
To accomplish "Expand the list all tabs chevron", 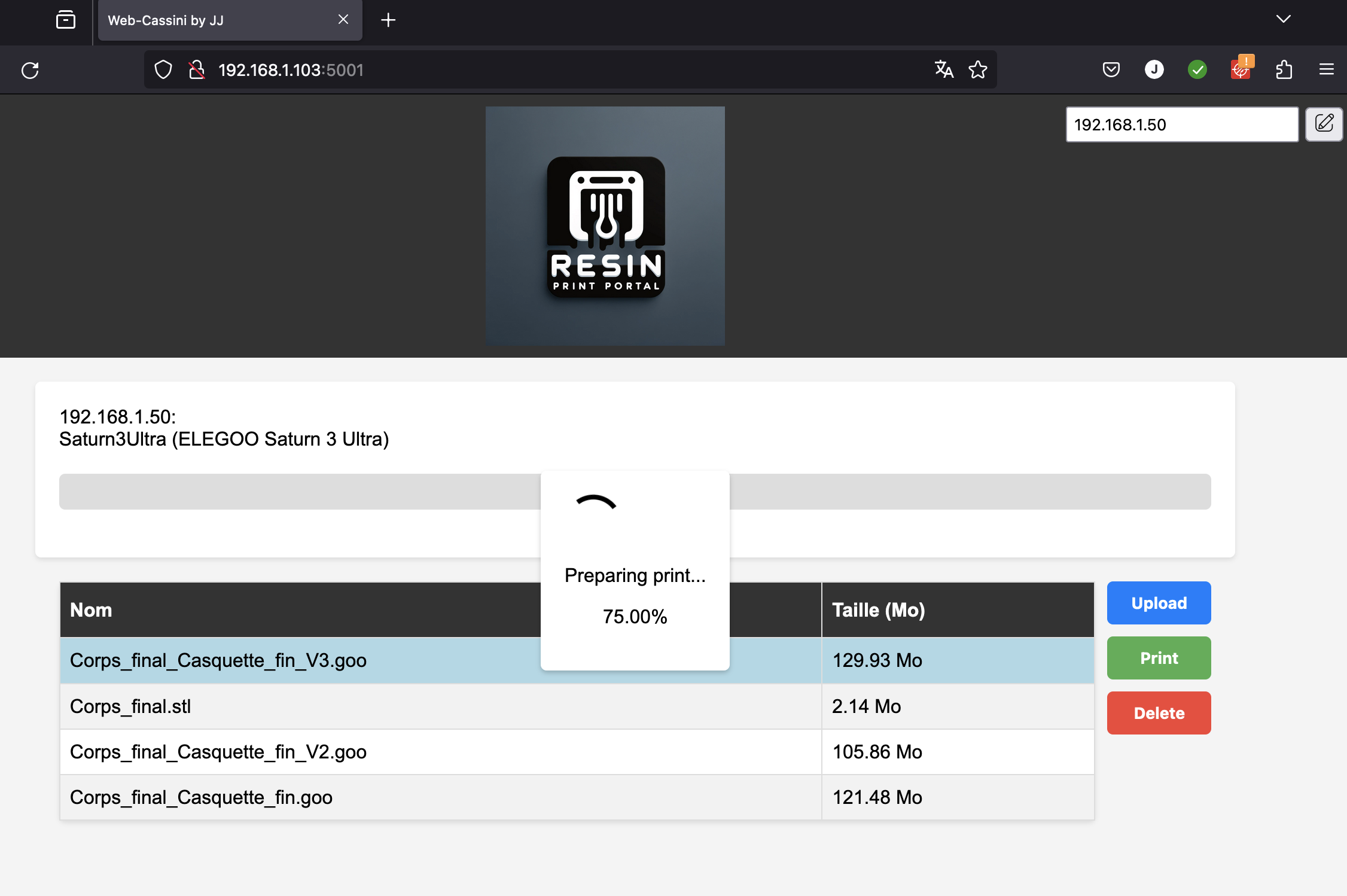I will pos(1284,20).
